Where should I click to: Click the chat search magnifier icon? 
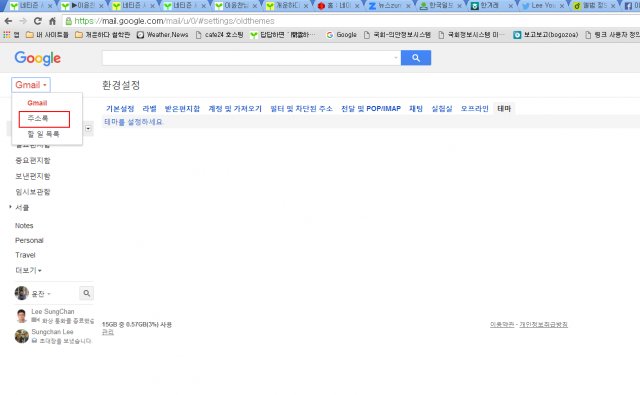pyautogui.click(x=87, y=293)
